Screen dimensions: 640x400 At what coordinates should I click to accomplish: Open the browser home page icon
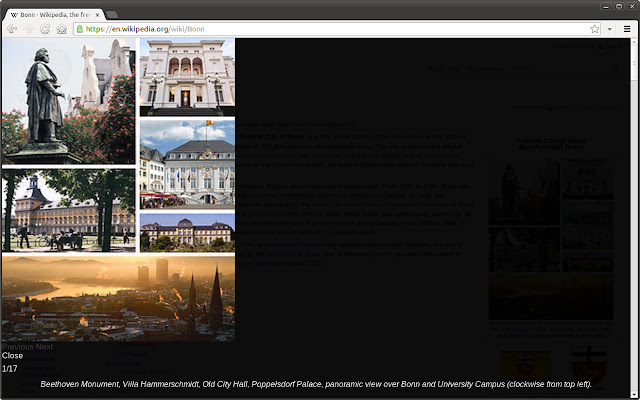pyautogui.click(x=61, y=29)
